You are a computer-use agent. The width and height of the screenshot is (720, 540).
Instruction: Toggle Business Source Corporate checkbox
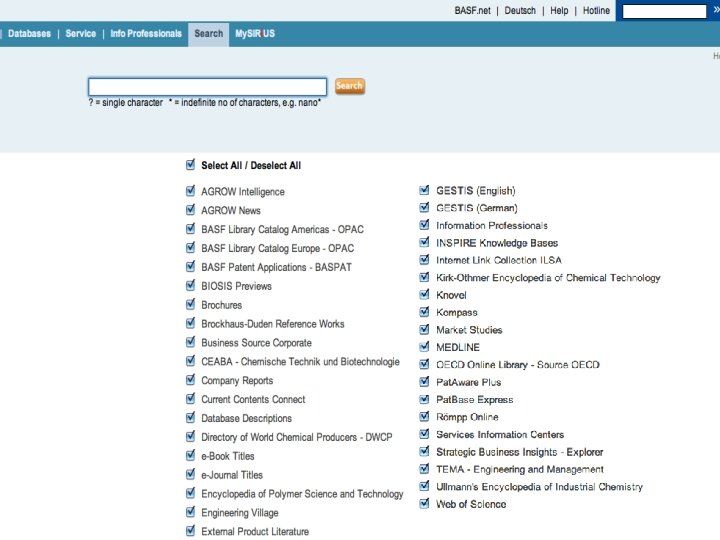point(191,342)
